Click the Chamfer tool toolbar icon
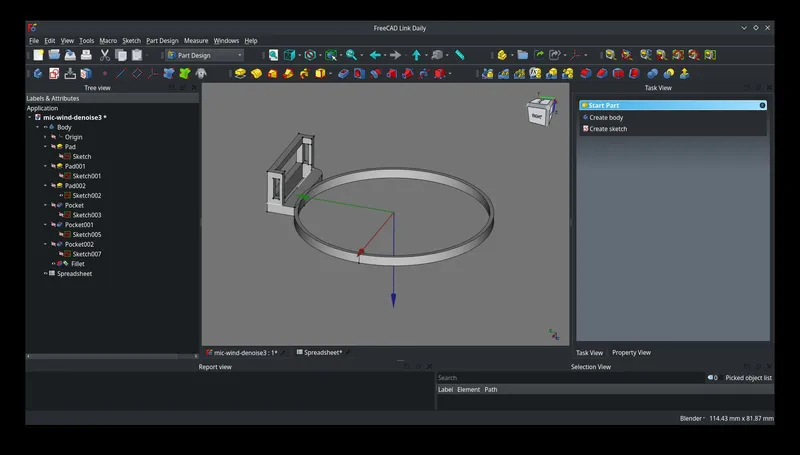This screenshot has height=455, width=800. pos(602,74)
